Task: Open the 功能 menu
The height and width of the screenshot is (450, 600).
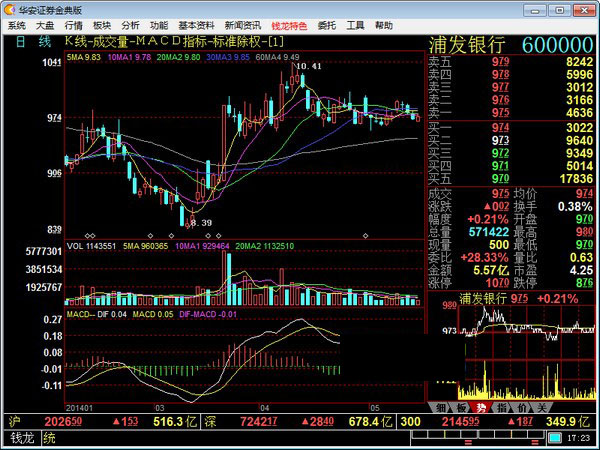Action: 159,26
